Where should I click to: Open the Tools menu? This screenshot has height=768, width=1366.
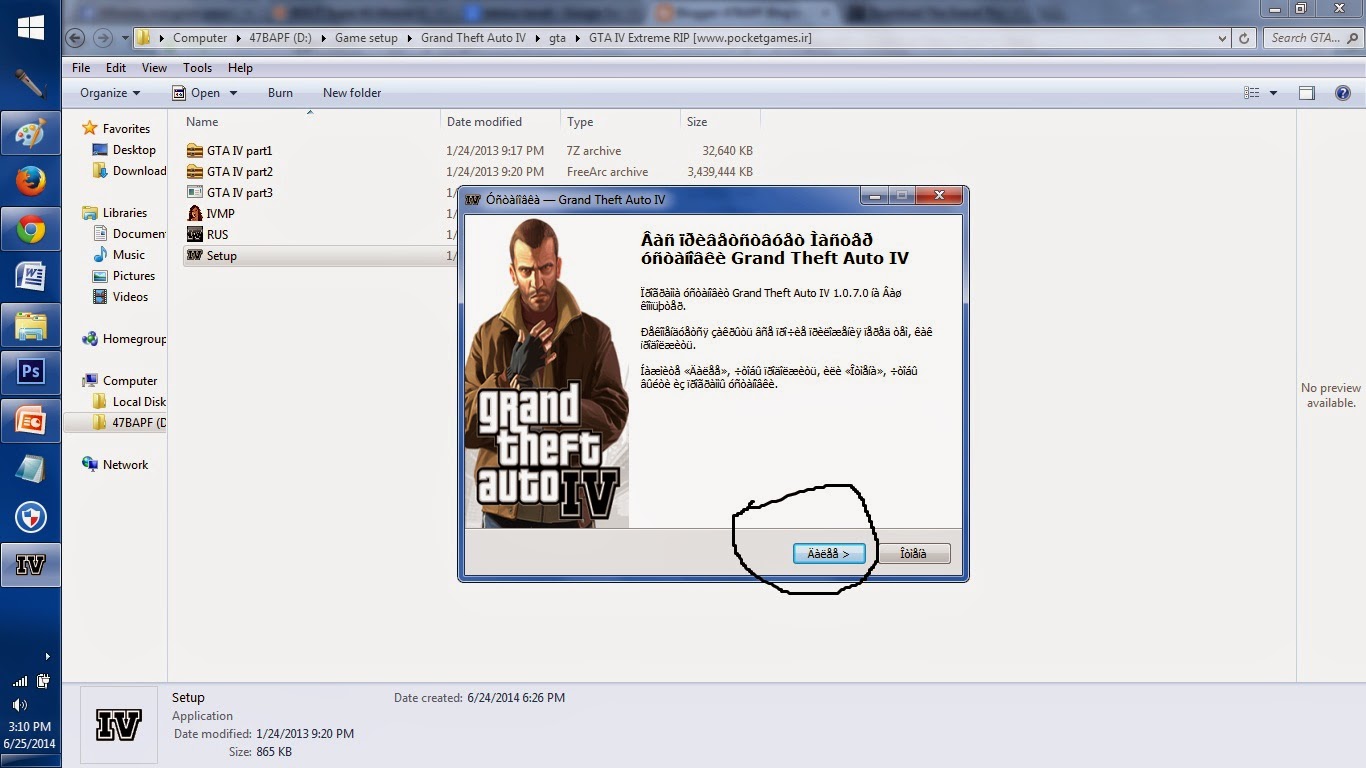click(197, 68)
